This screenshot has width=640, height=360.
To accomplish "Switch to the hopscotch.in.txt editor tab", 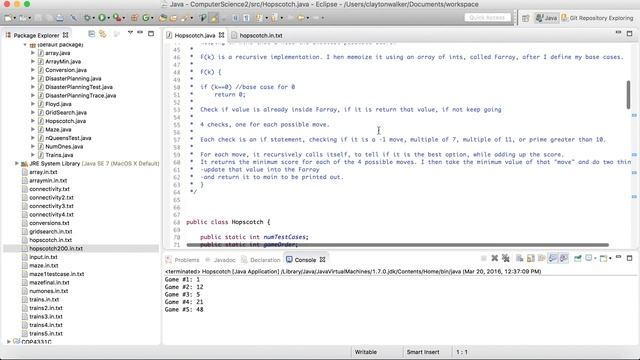I will click(261, 36).
